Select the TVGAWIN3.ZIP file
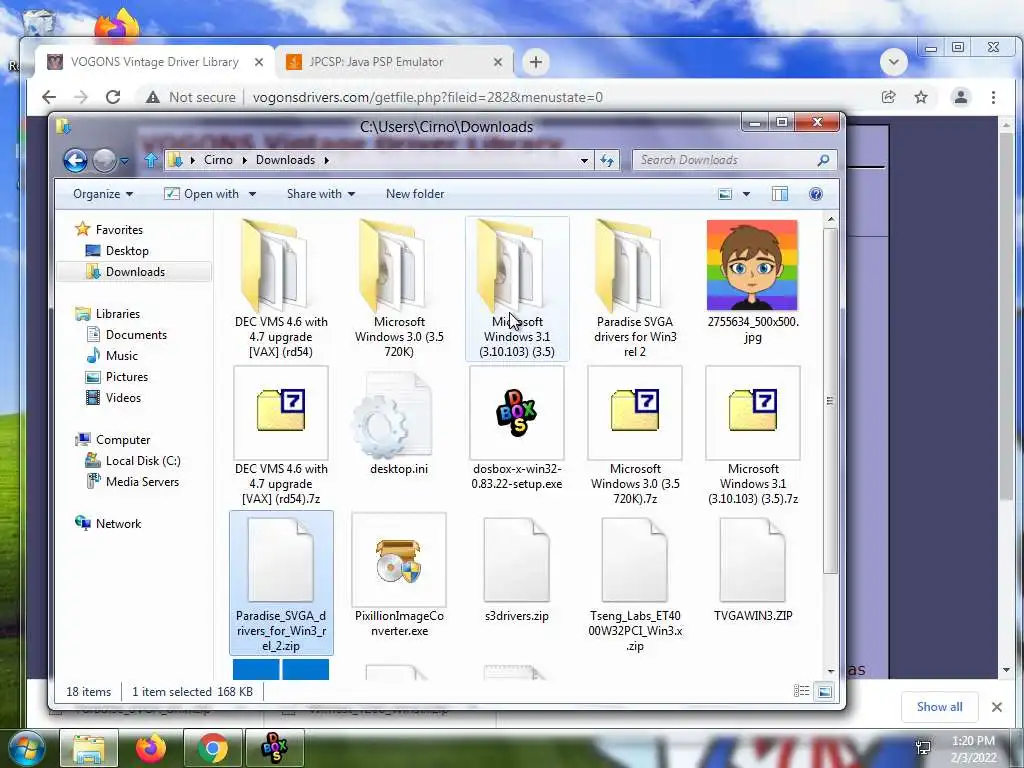This screenshot has height=768, width=1024. click(x=752, y=569)
